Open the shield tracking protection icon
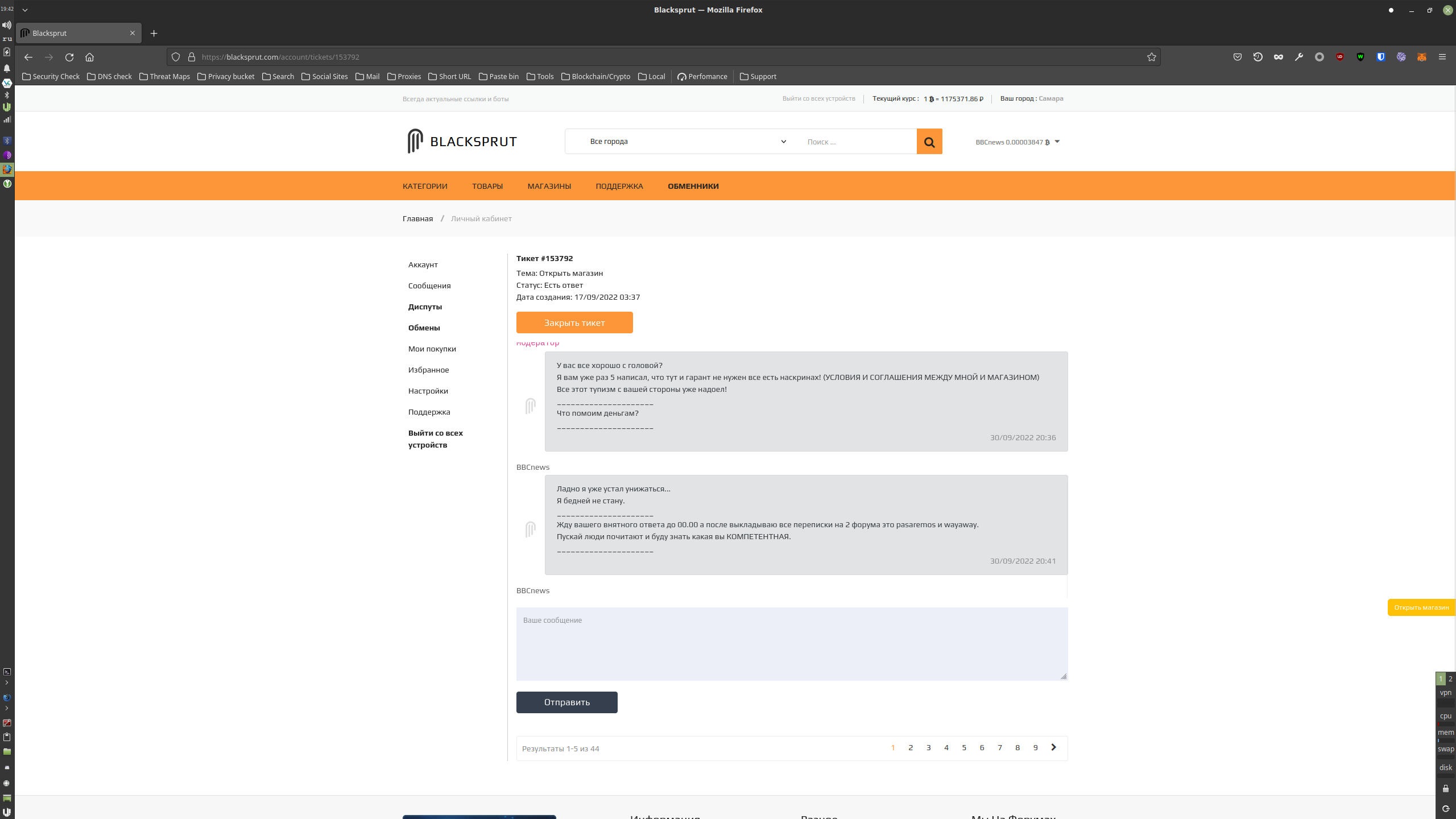The width and height of the screenshot is (1456, 819). [176, 57]
